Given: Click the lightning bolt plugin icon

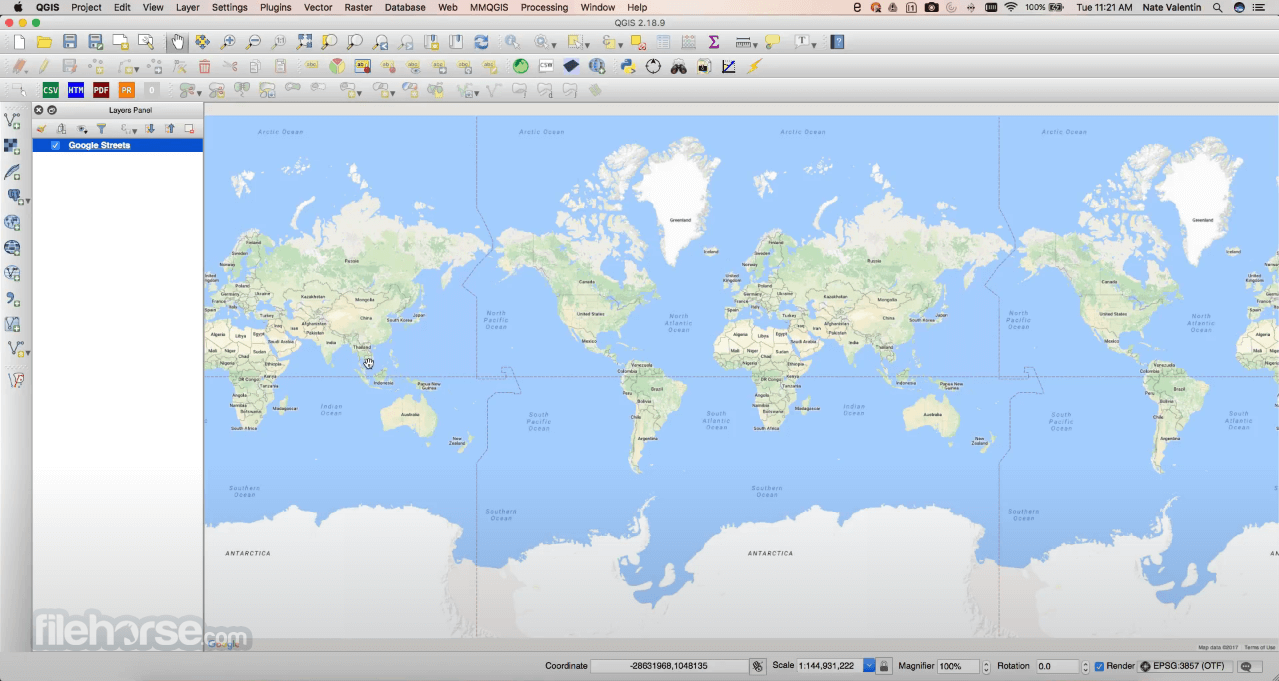Looking at the screenshot, I should click(754, 66).
